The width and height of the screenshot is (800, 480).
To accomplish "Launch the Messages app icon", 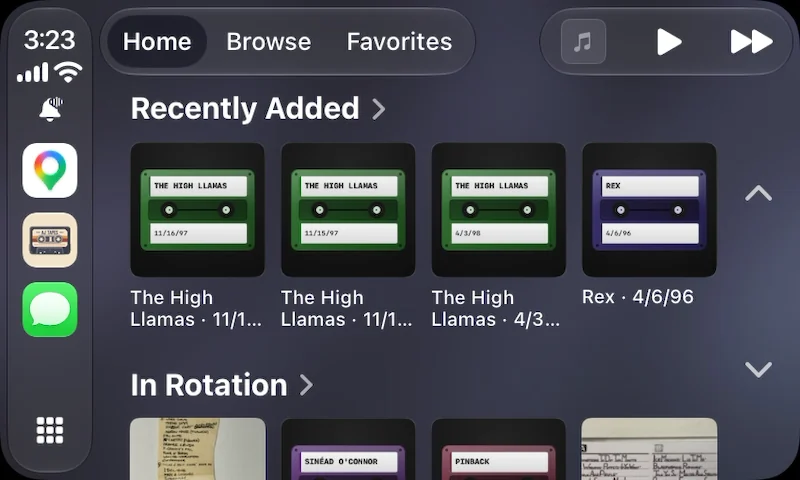I will 50,309.
